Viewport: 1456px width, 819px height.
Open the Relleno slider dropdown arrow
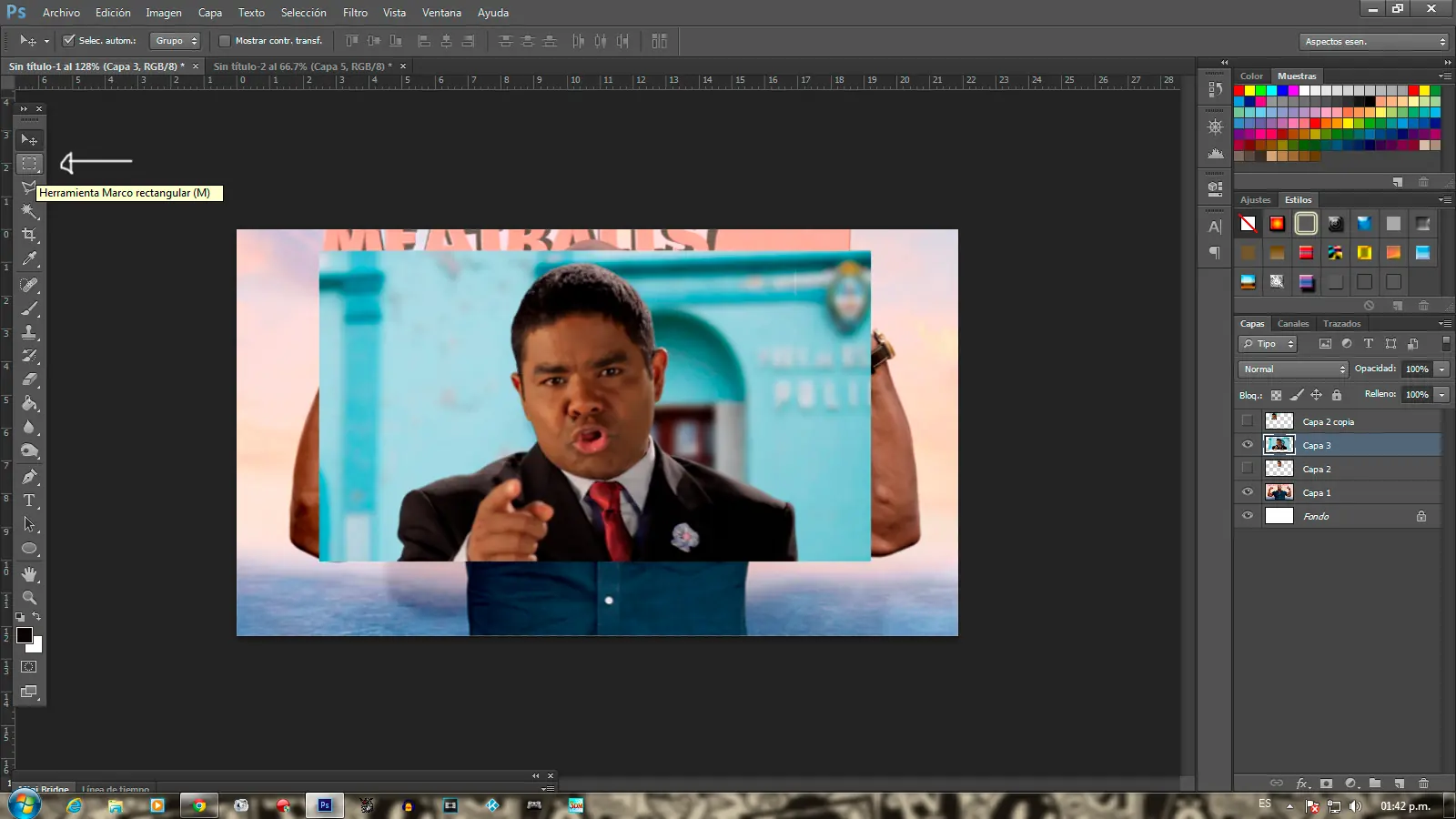[x=1441, y=395]
